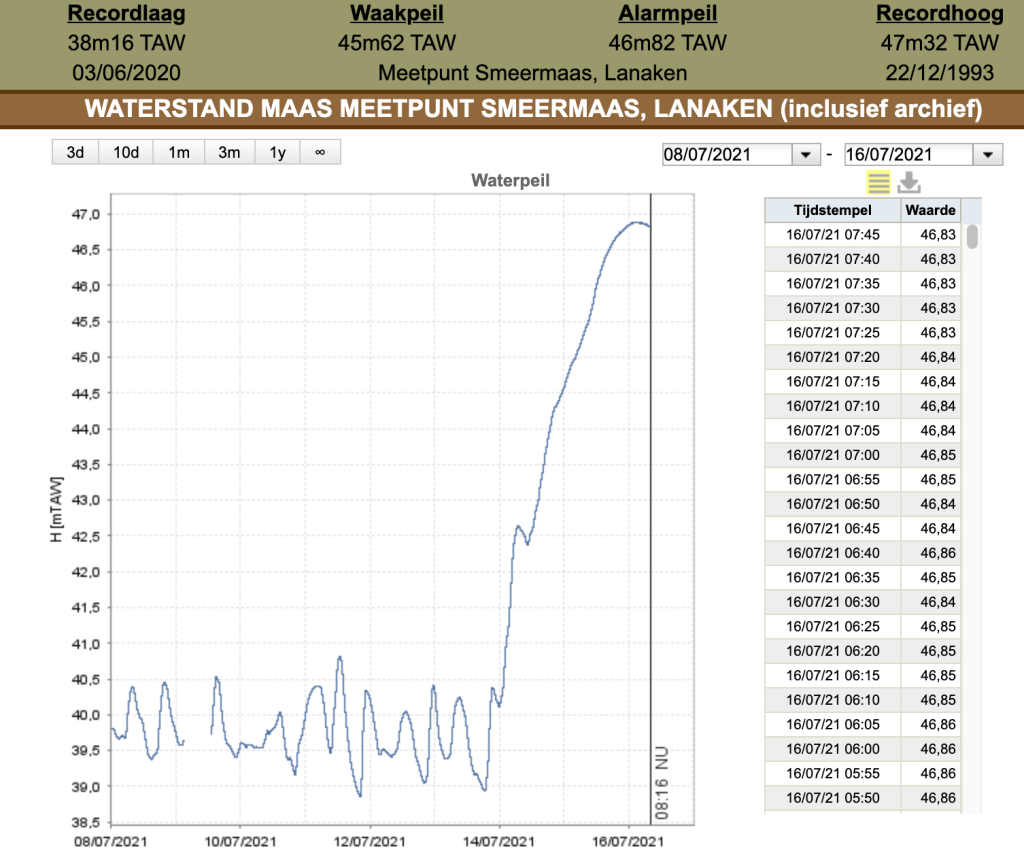
Task: Sort by Waarde column header
Action: (931, 210)
